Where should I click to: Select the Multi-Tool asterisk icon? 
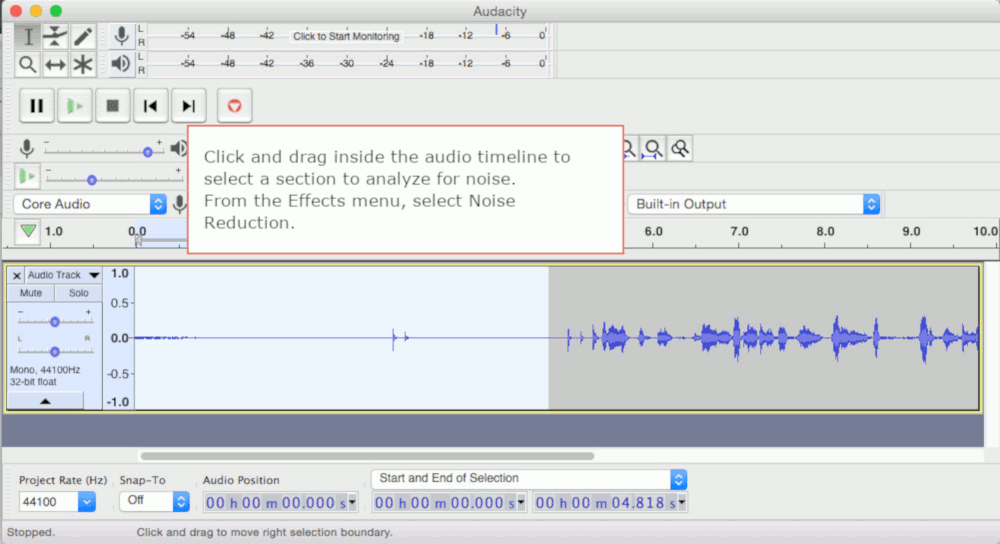click(x=82, y=64)
